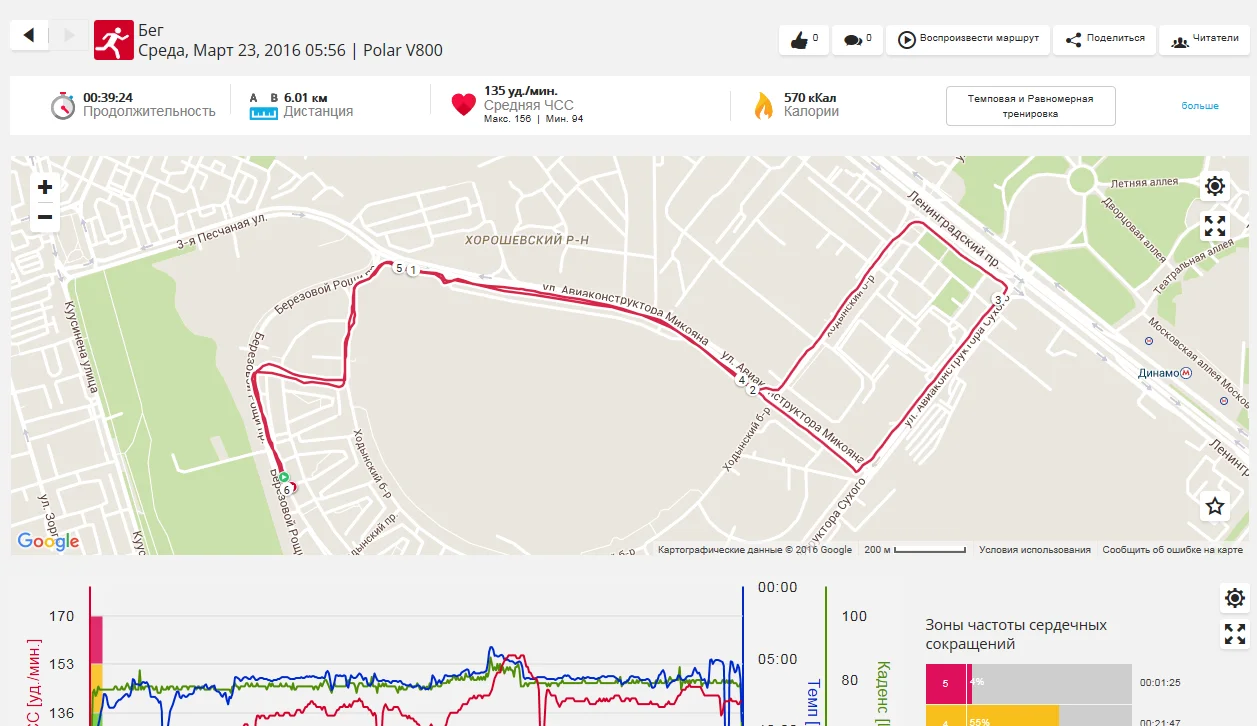Viewport: 1257px width, 726px height.
Task: Expand the map to fullscreen
Action: point(1215,226)
